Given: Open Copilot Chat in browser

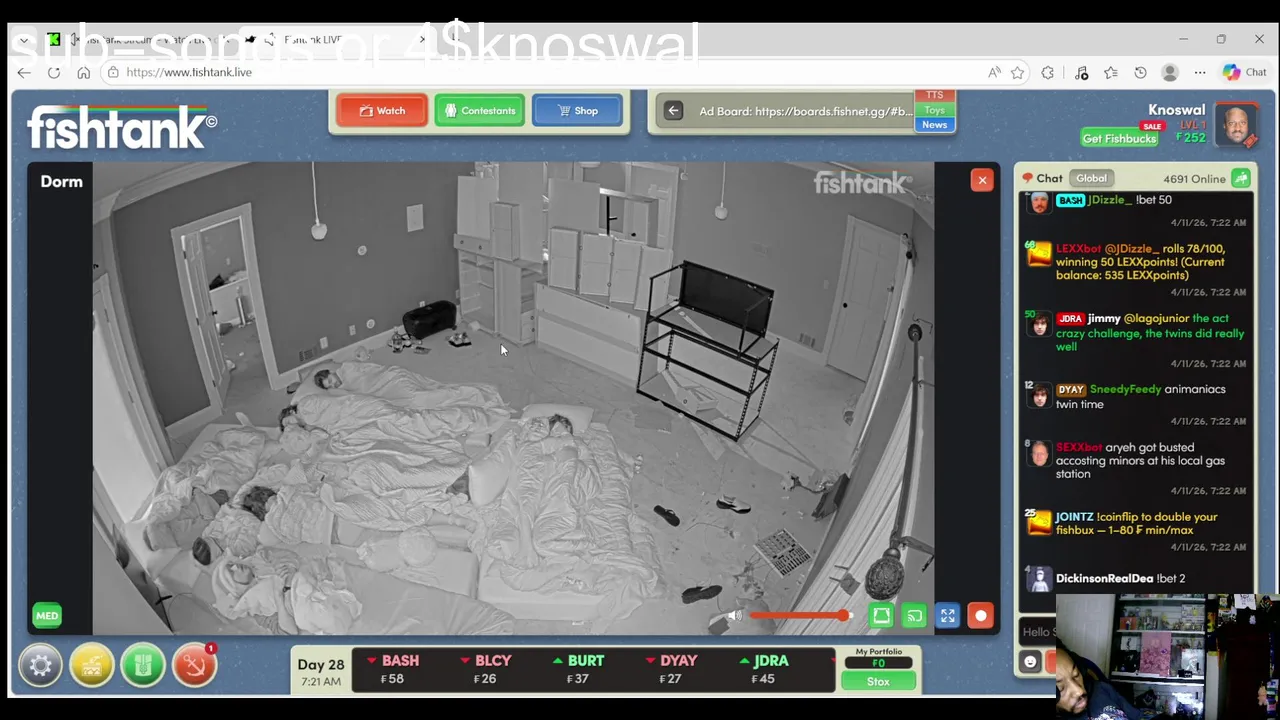Looking at the screenshot, I should [1245, 73].
